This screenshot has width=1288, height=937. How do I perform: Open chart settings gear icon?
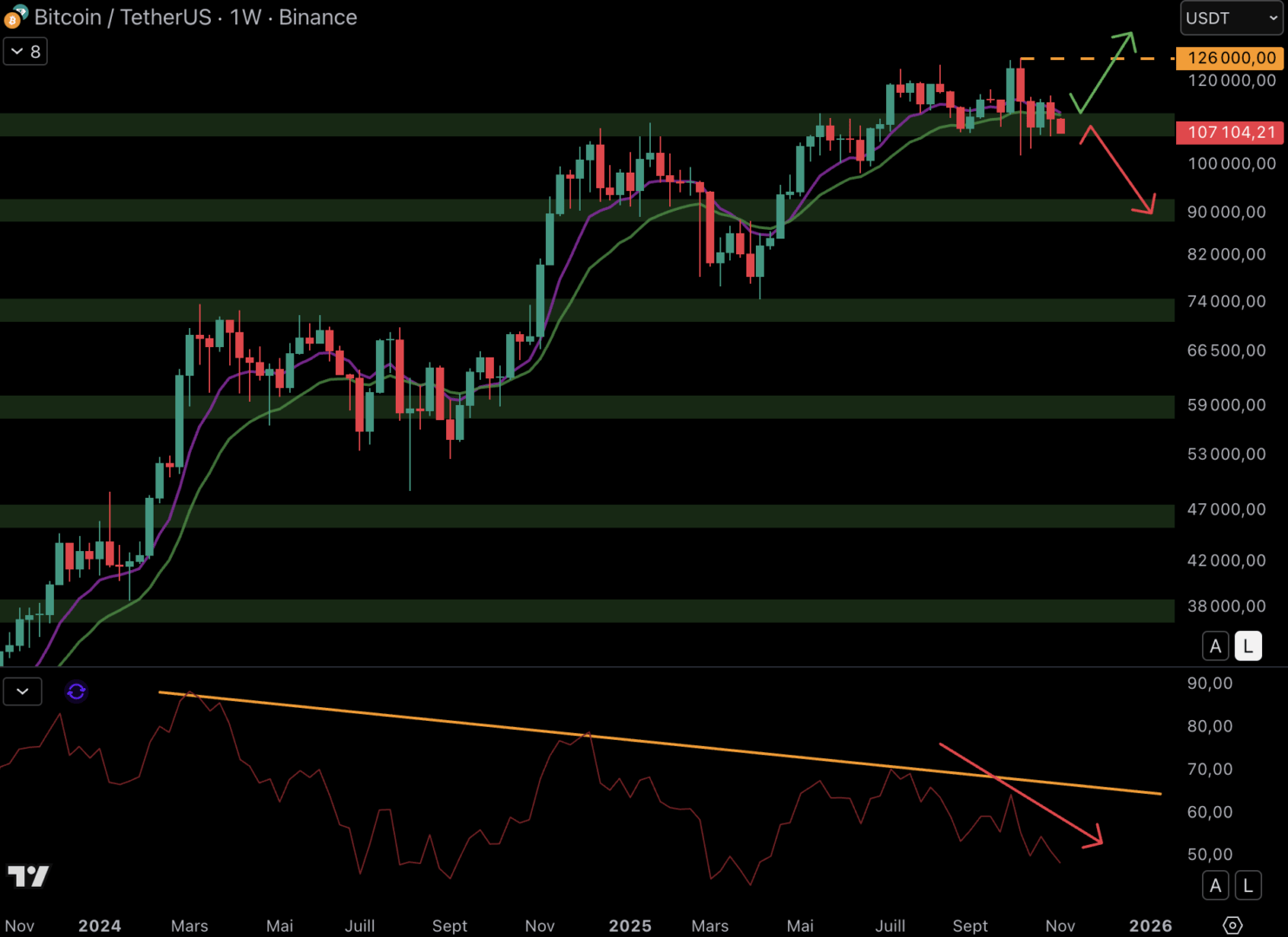tap(1232, 925)
